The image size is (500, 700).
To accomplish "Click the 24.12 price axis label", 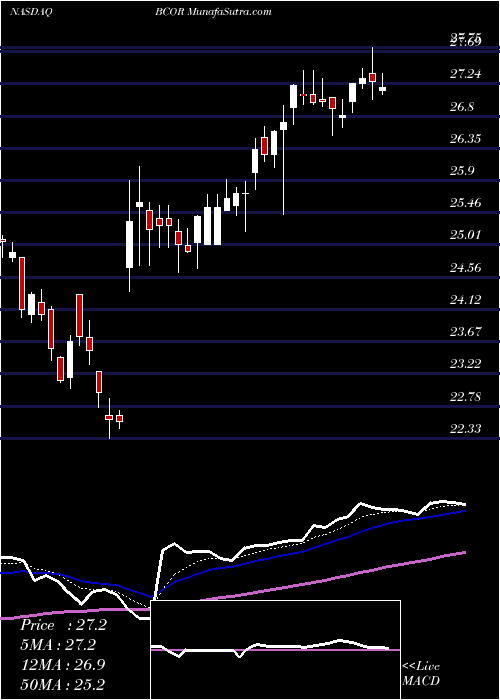I will click(465, 300).
